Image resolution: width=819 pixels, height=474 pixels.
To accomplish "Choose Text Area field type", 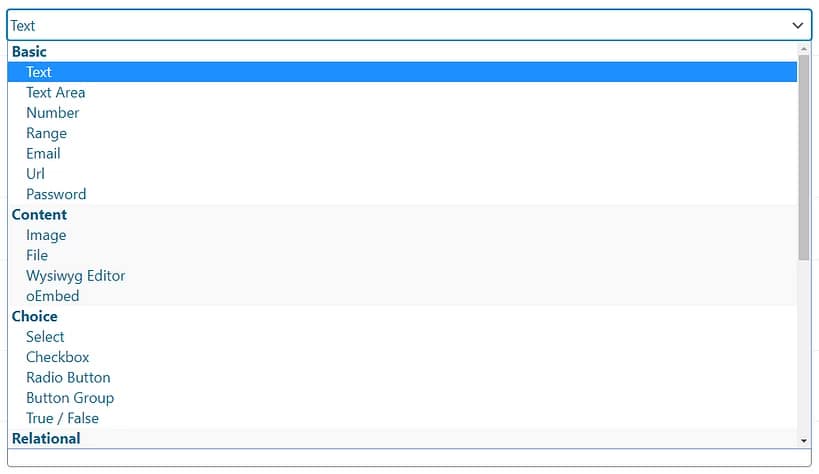I will point(56,92).
